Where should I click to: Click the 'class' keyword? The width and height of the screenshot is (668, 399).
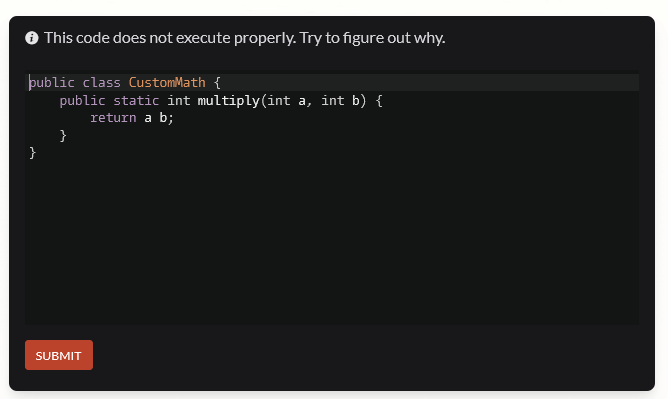coord(101,82)
